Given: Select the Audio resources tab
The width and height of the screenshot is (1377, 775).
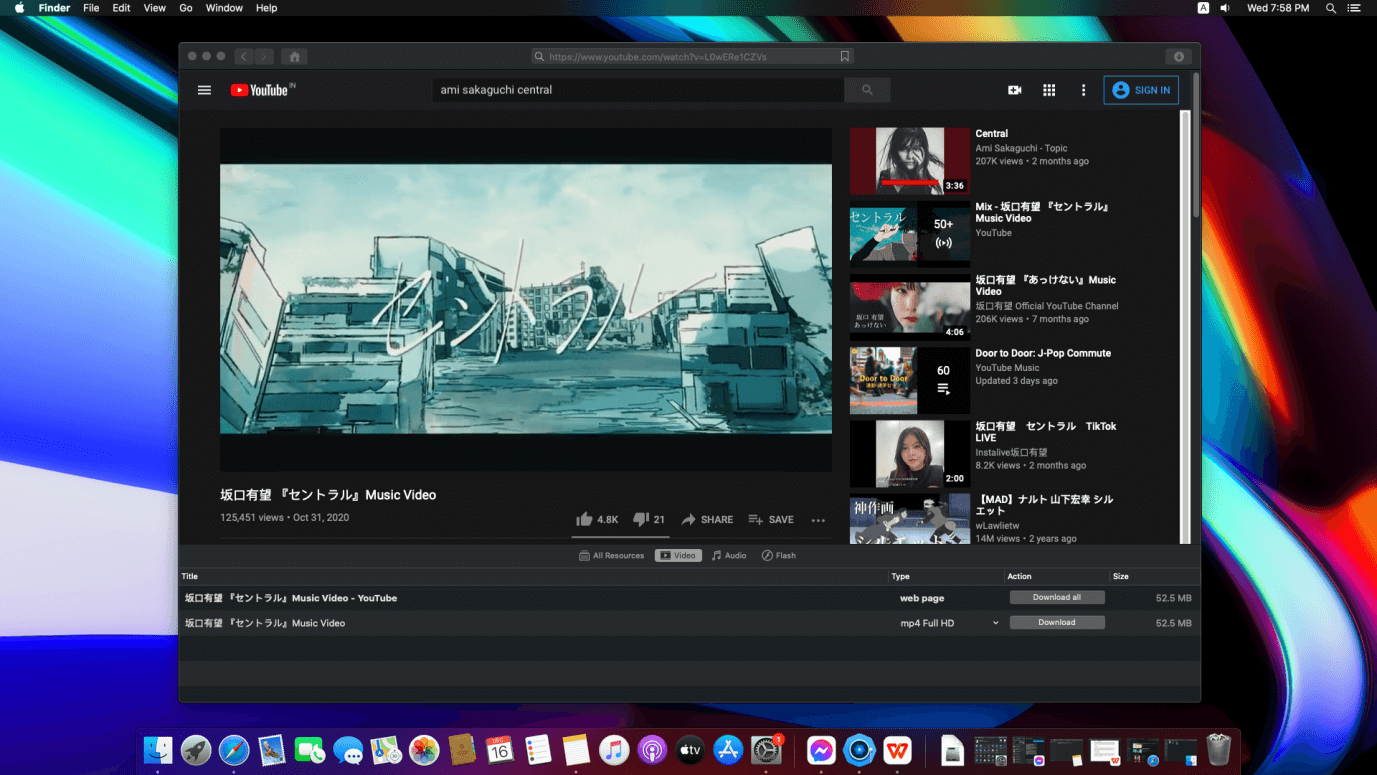Looking at the screenshot, I should point(729,555).
